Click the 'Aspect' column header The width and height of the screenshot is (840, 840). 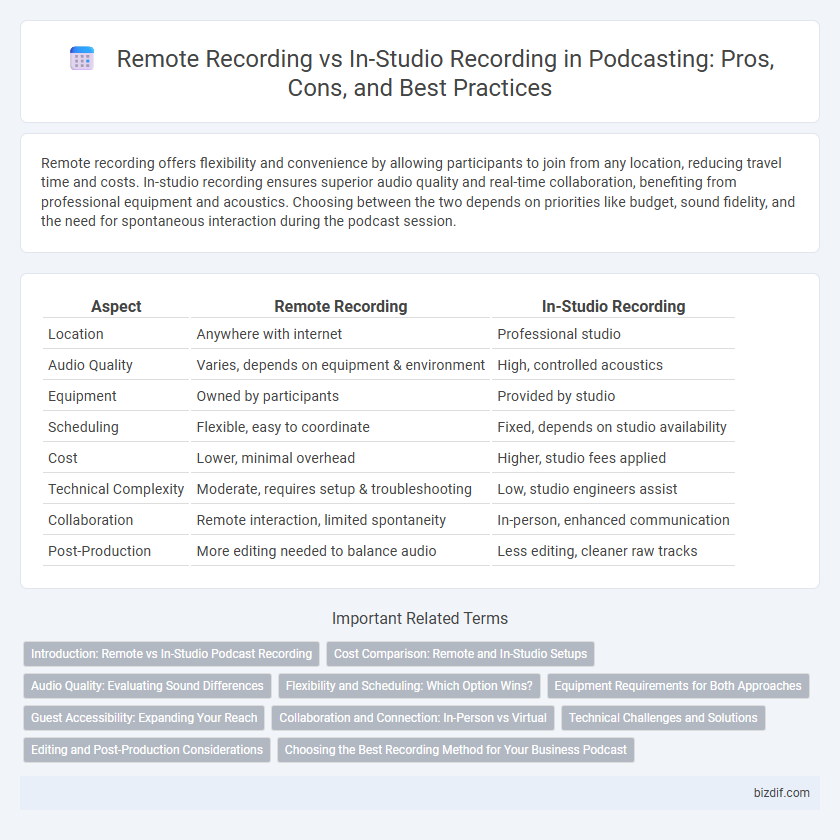click(x=116, y=306)
